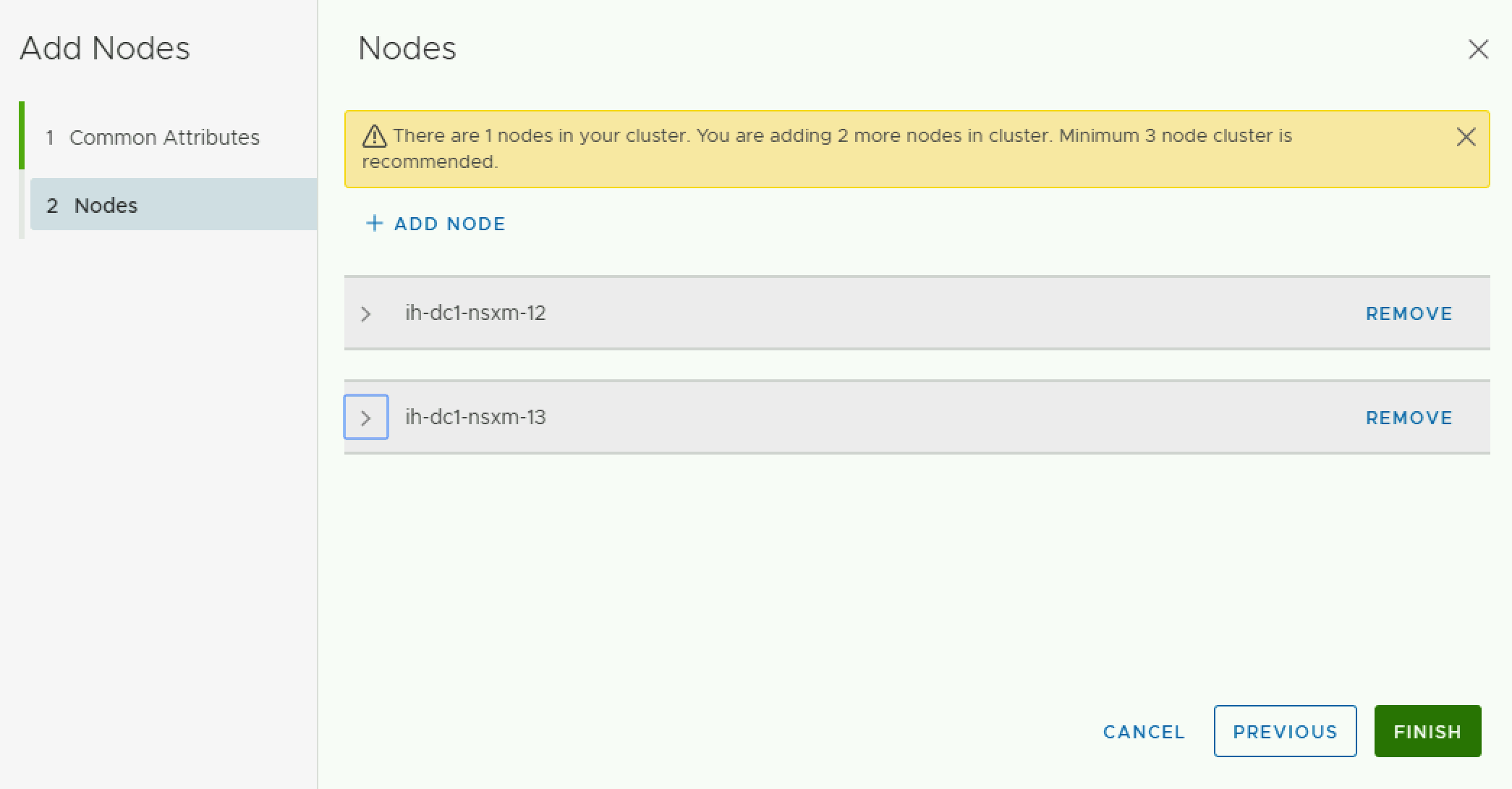Expand the ih-dc1-nsxm-13 node details

click(x=366, y=418)
